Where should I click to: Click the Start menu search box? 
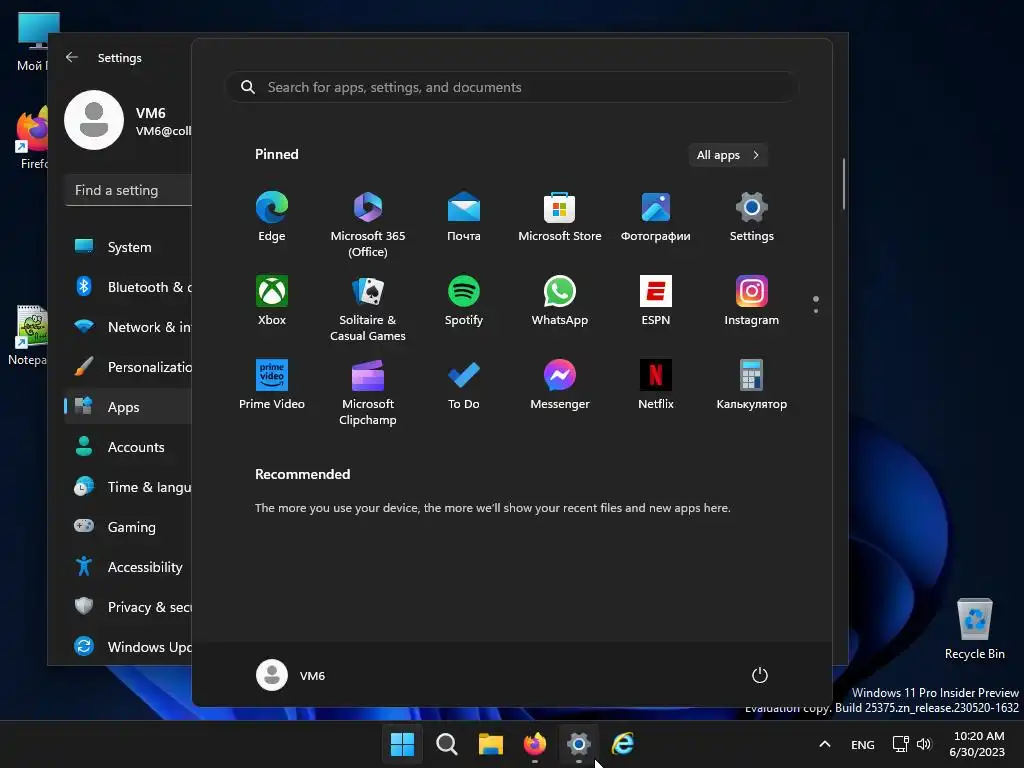click(x=511, y=88)
